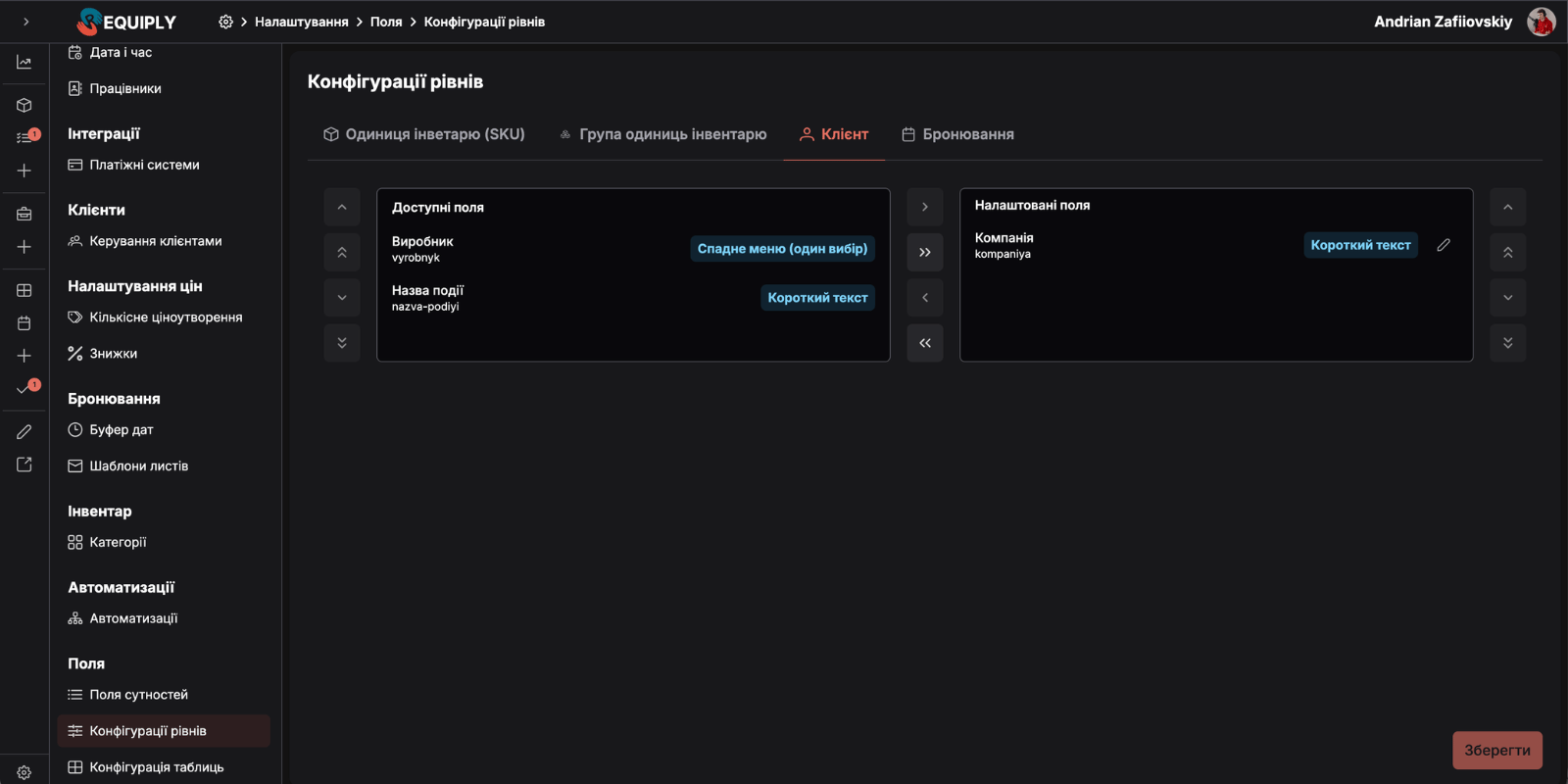Click the Зберегти save button
Screen dimensions: 1568x784
coord(1496,751)
